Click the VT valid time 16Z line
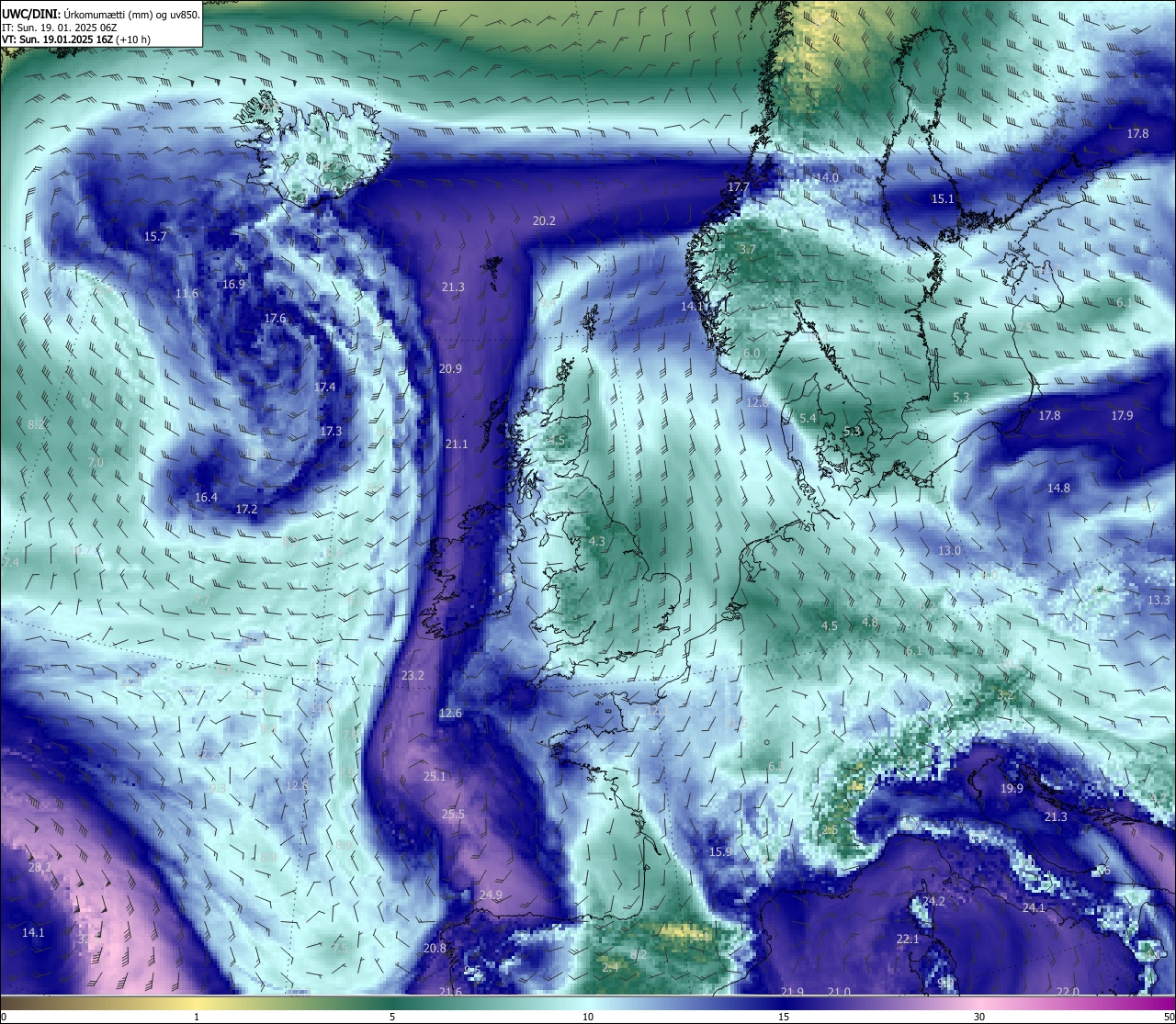 (76, 39)
